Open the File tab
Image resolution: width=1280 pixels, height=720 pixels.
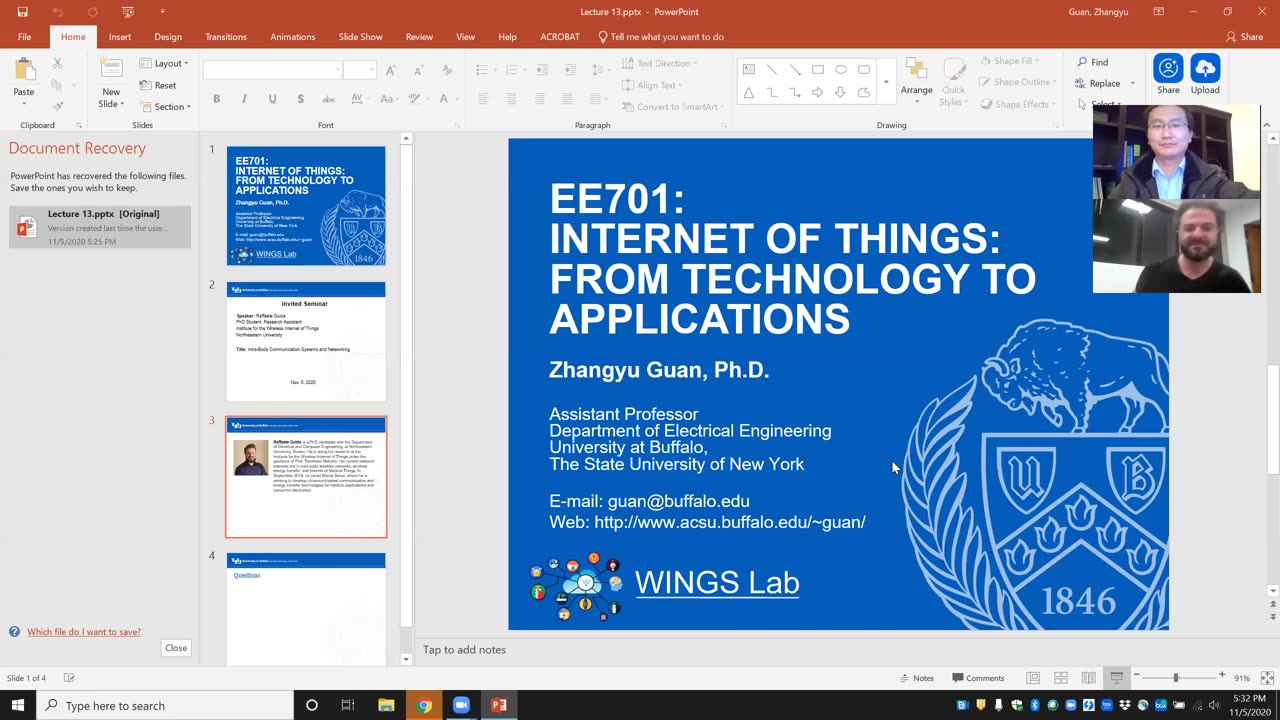point(24,37)
